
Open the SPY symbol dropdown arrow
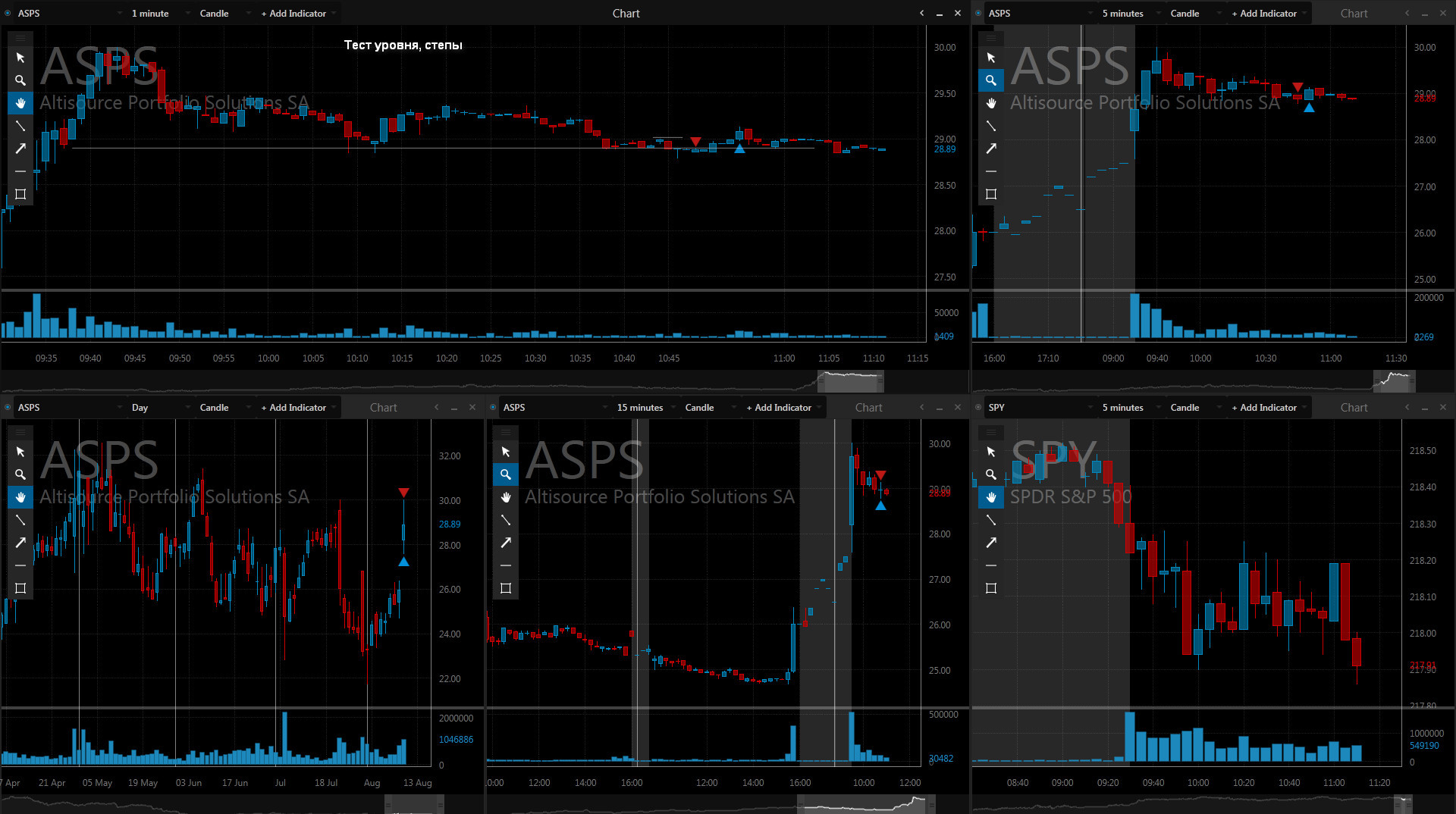tap(1090, 407)
